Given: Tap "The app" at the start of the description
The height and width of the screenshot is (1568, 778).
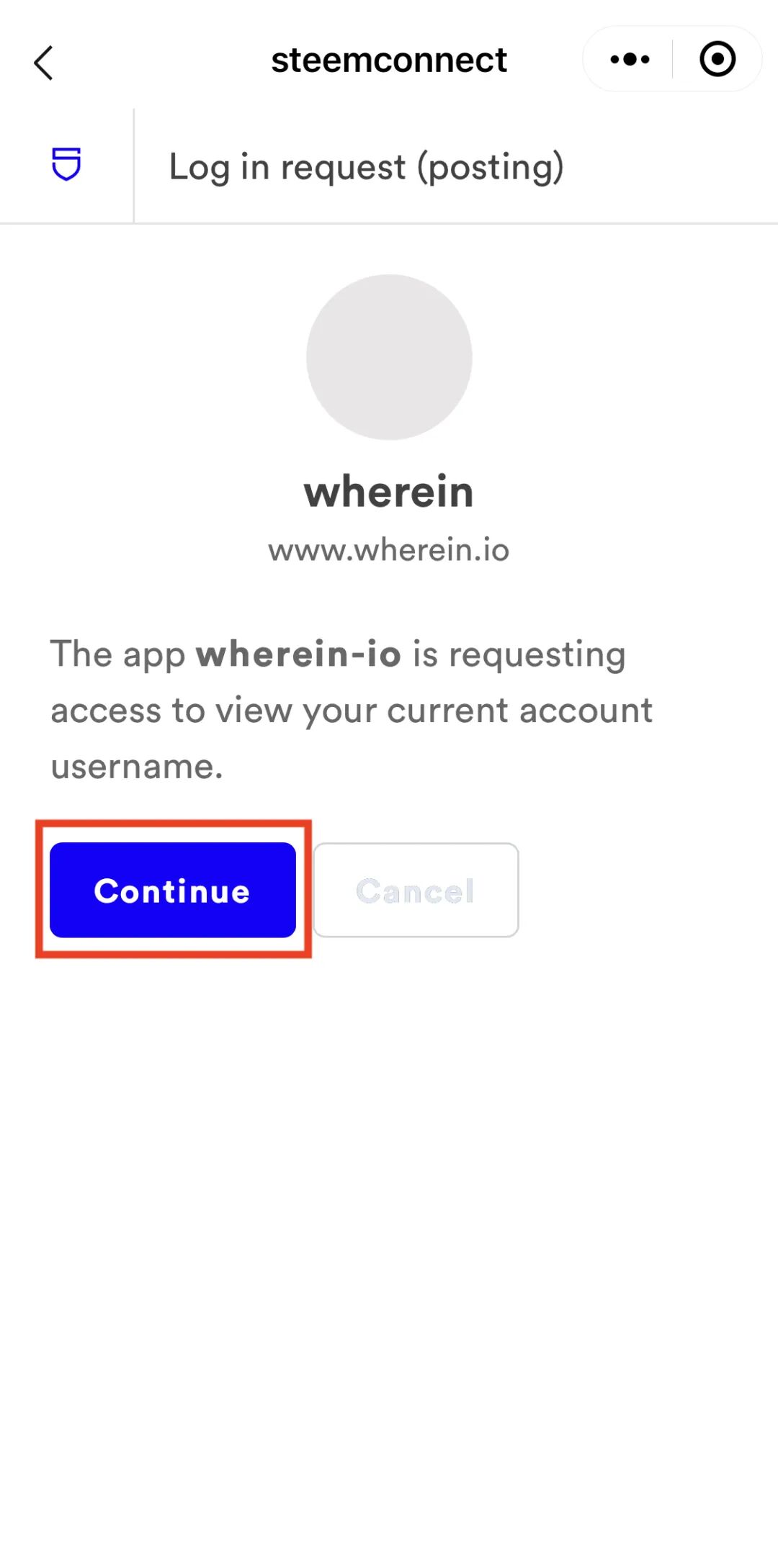Looking at the screenshot, I should click(118, 655).
